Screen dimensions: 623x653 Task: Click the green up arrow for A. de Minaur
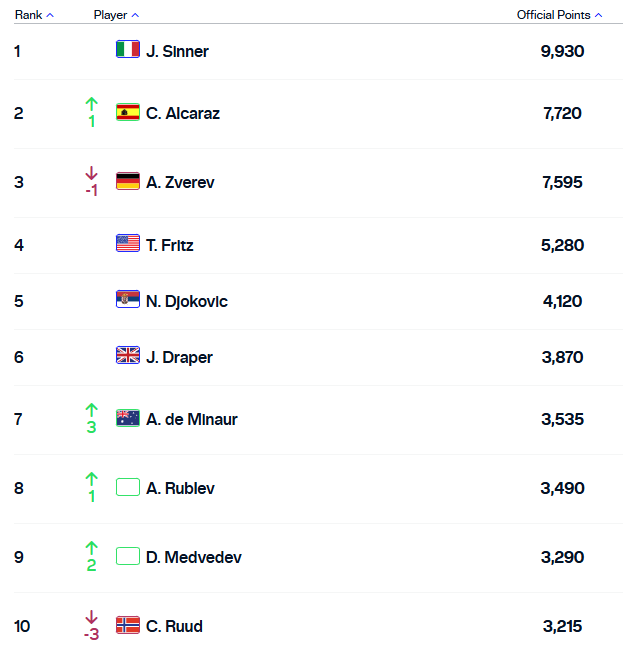tap(92, 409)
